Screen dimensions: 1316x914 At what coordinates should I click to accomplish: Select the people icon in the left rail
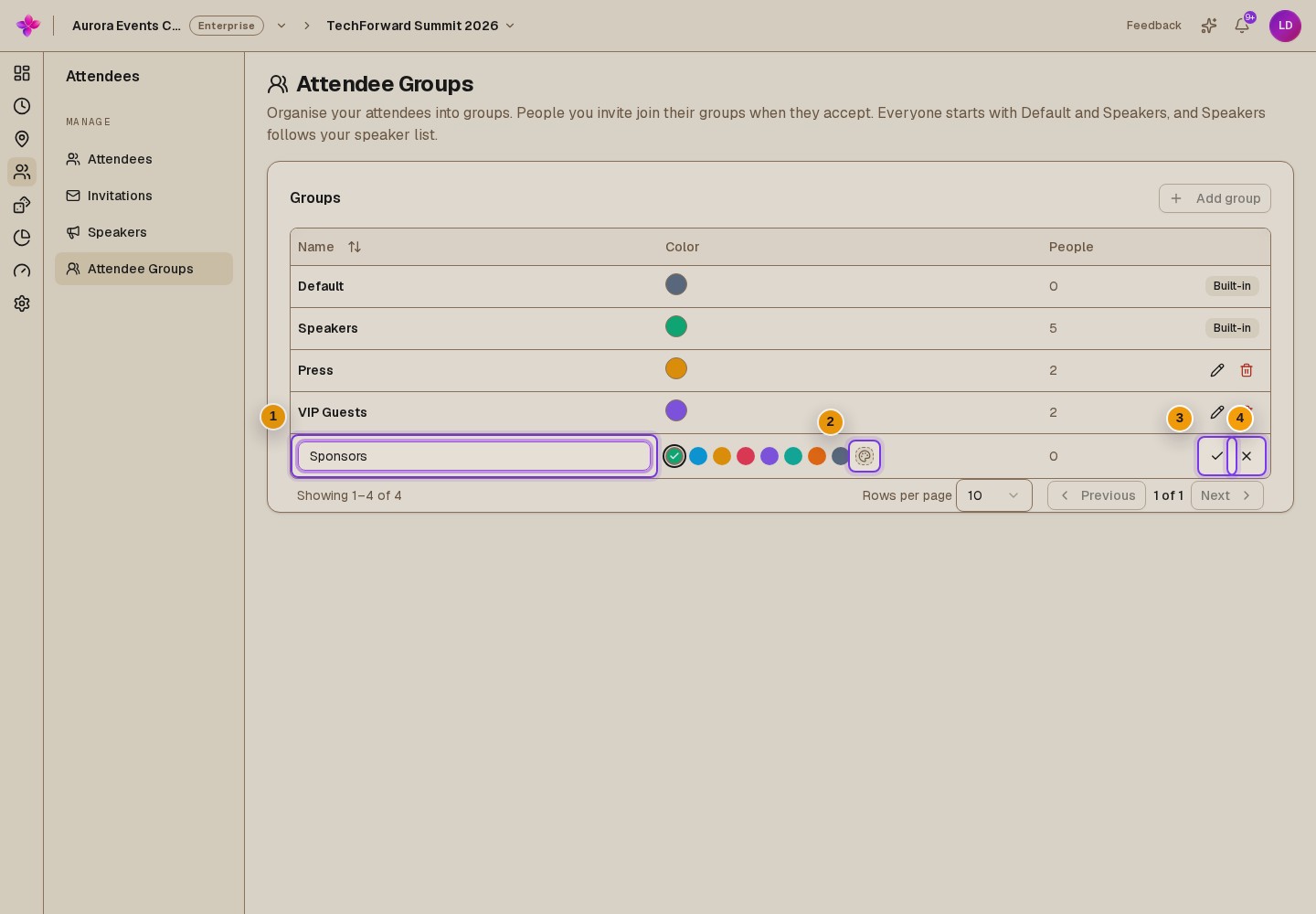click(22, 172)
